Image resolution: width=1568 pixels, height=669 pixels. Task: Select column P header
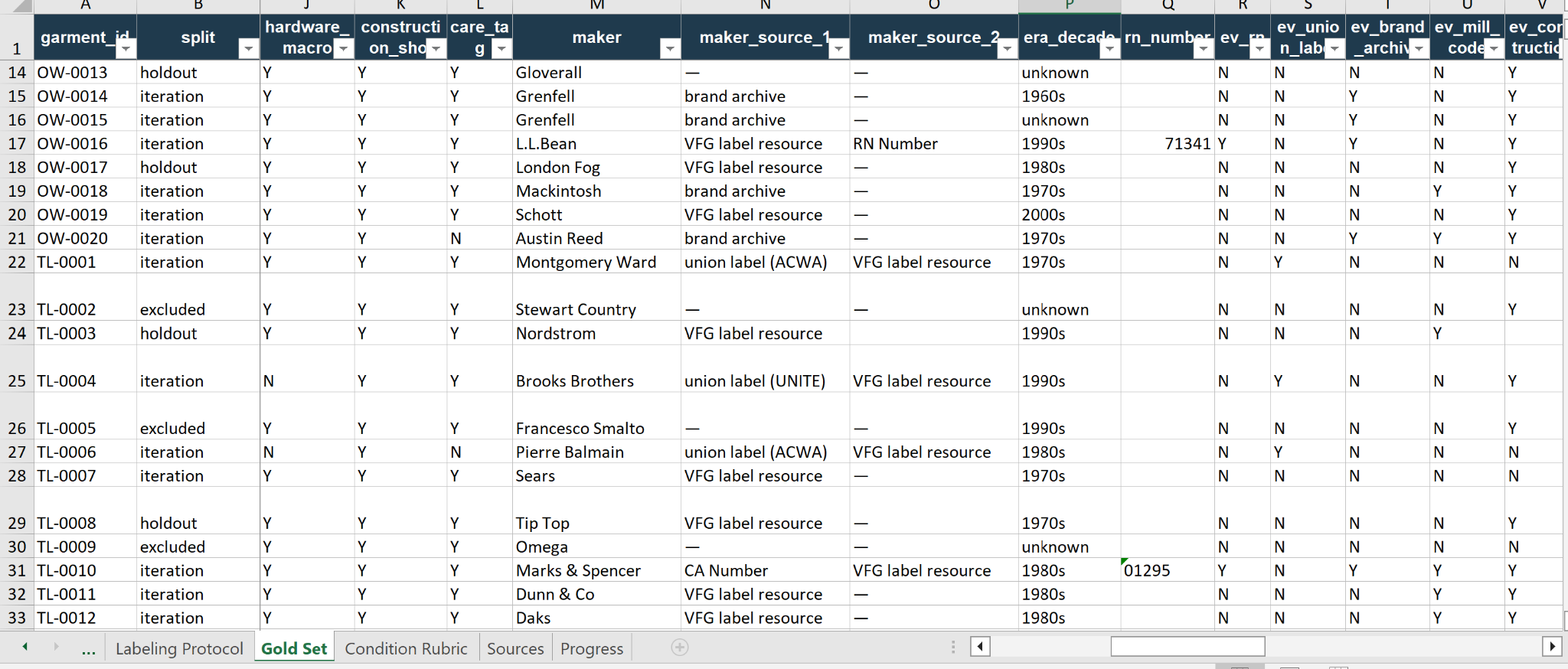click(x=1070, y=6)
